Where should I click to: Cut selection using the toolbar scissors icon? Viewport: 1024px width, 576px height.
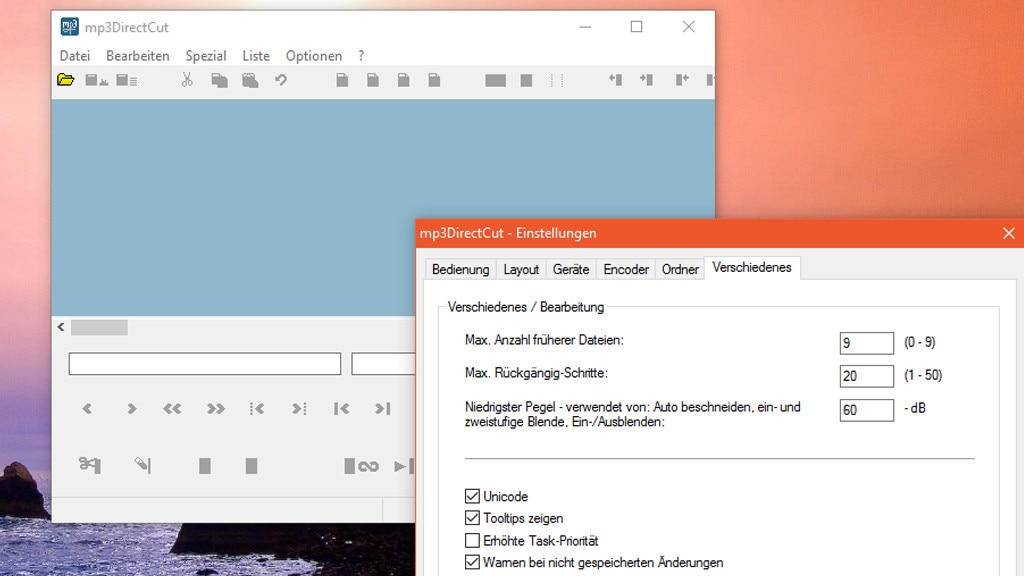[x=187, y=80]
